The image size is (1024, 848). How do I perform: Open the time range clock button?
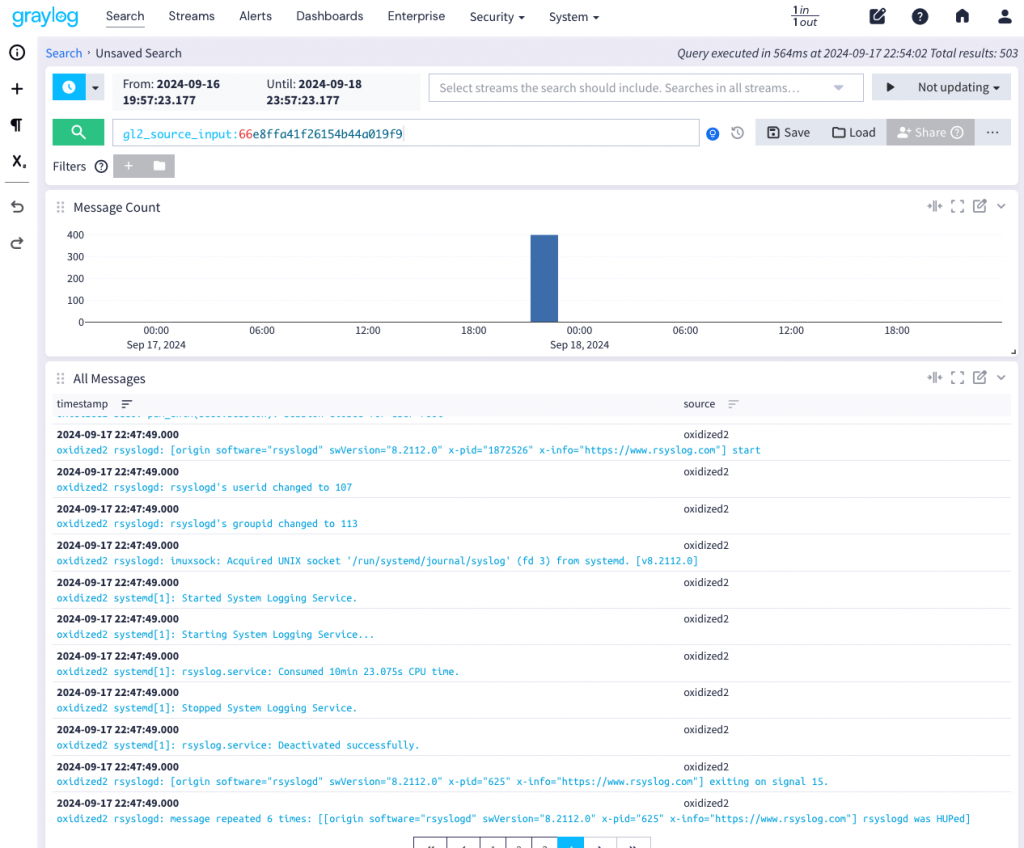coord(69,87)
